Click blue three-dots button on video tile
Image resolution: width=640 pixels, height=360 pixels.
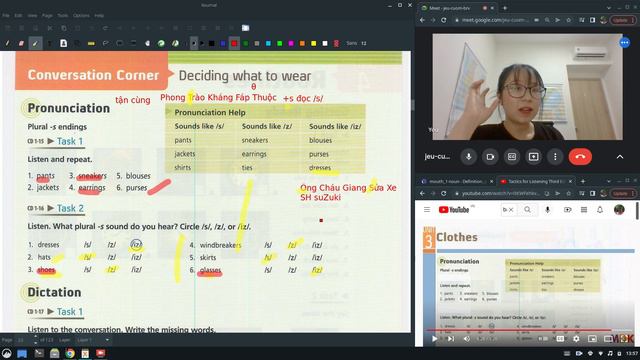pyautogui.click(x=624, y=42)
